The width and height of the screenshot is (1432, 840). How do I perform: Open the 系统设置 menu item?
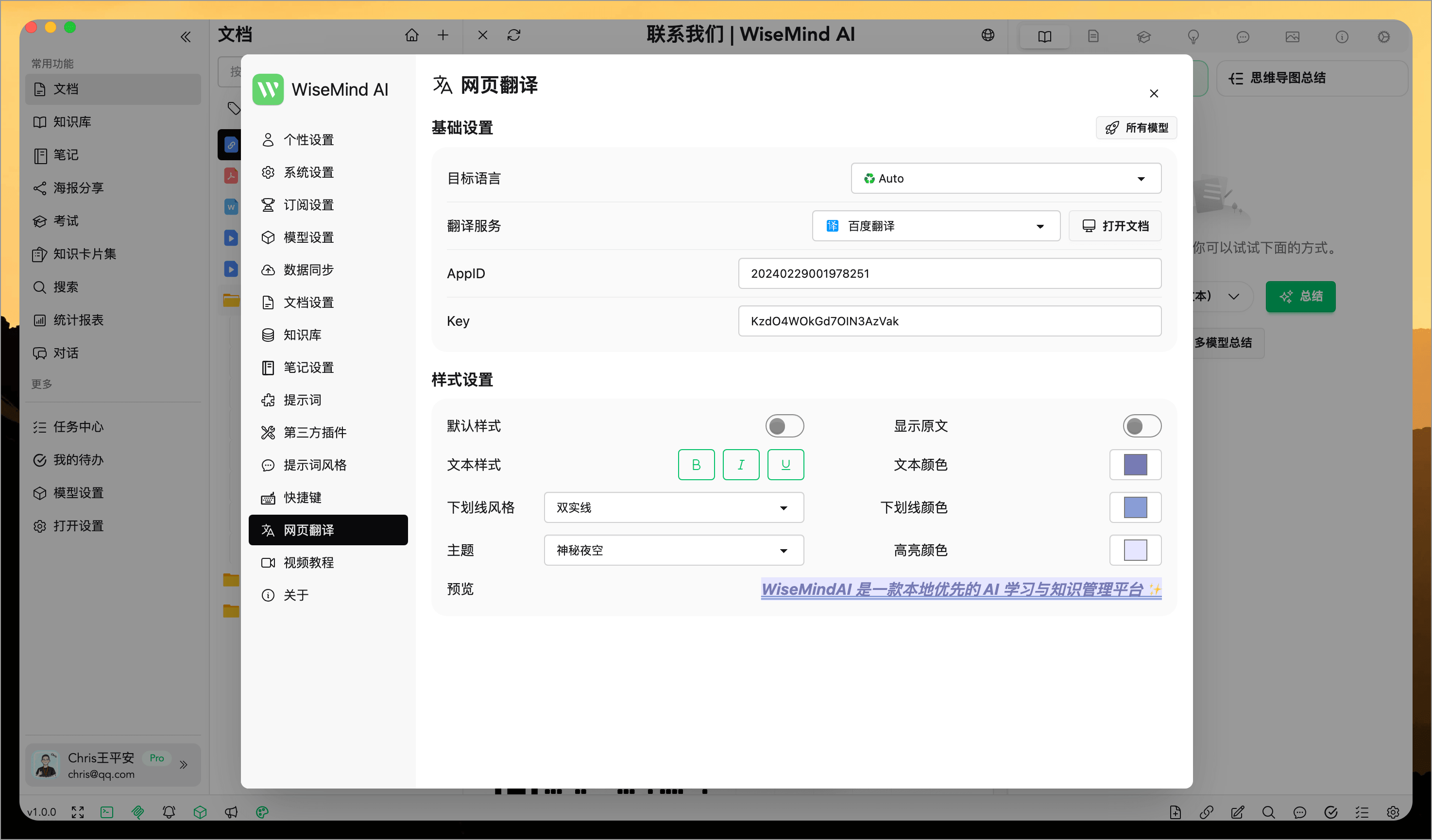pyautogui.click(x=309, y=172)
